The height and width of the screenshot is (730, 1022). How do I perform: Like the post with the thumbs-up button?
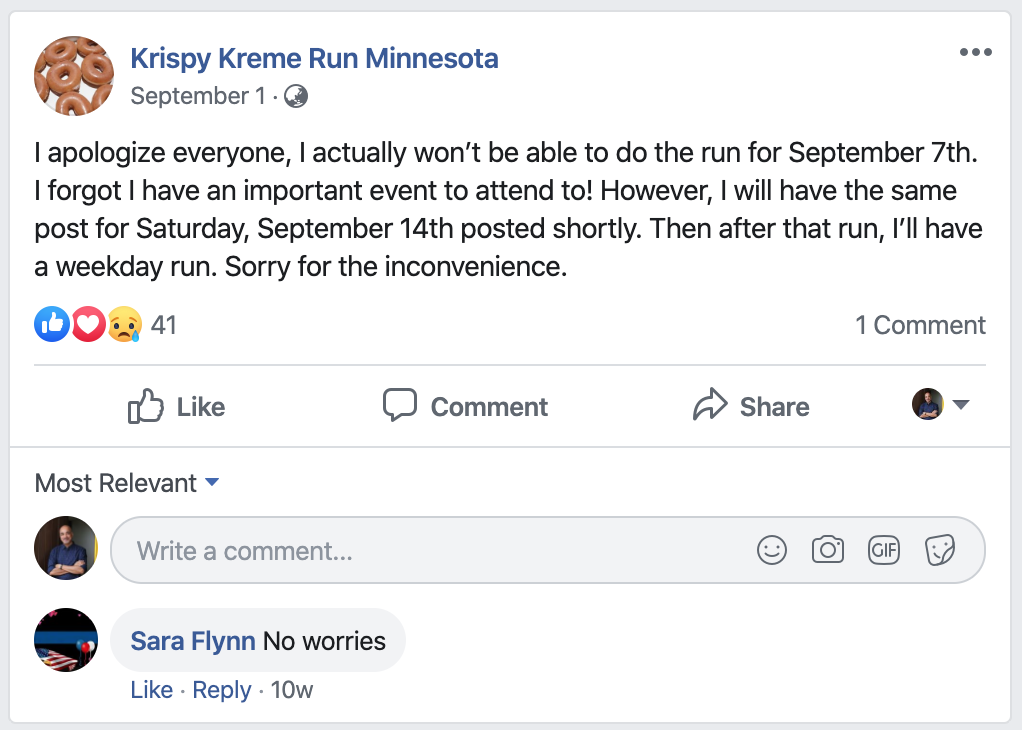177,406
